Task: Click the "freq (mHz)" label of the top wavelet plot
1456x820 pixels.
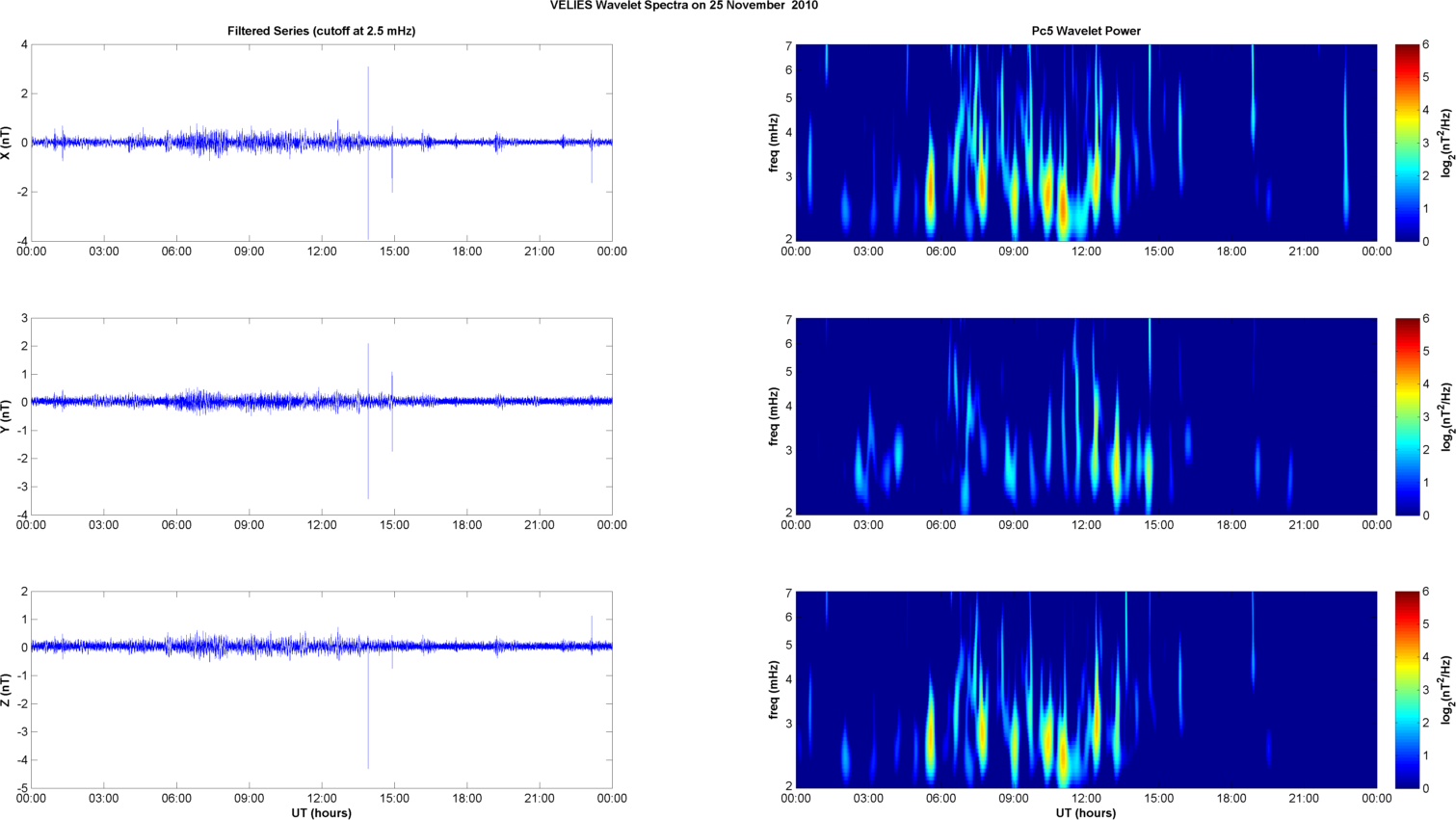Action: tap(774, 143)
